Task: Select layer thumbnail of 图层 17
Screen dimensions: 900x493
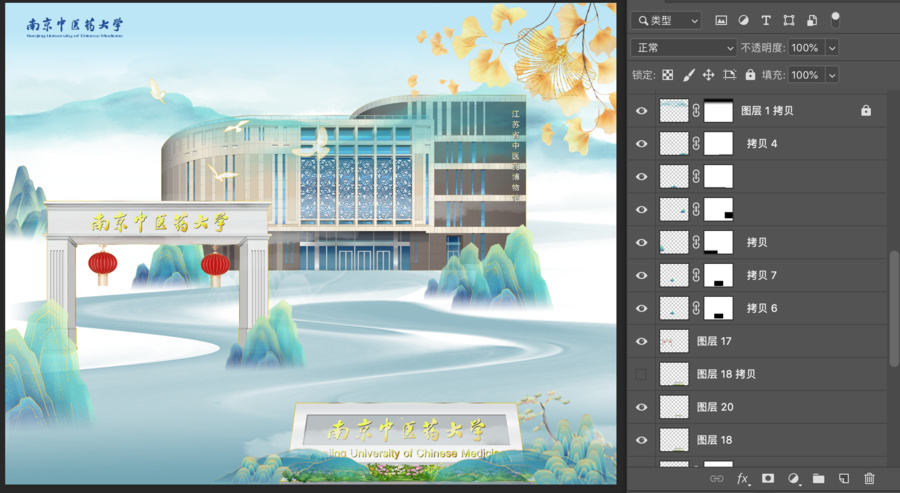Action: point(674,341)
